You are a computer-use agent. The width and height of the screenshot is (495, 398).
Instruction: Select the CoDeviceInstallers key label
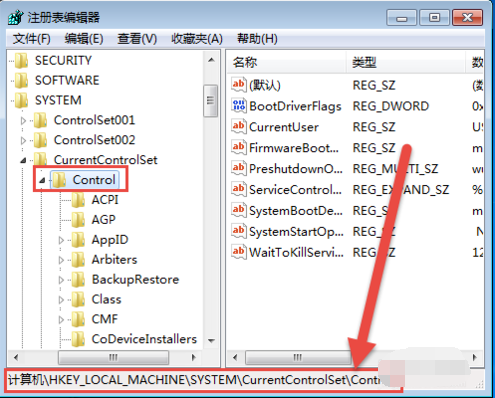click(x=144, y=339)
